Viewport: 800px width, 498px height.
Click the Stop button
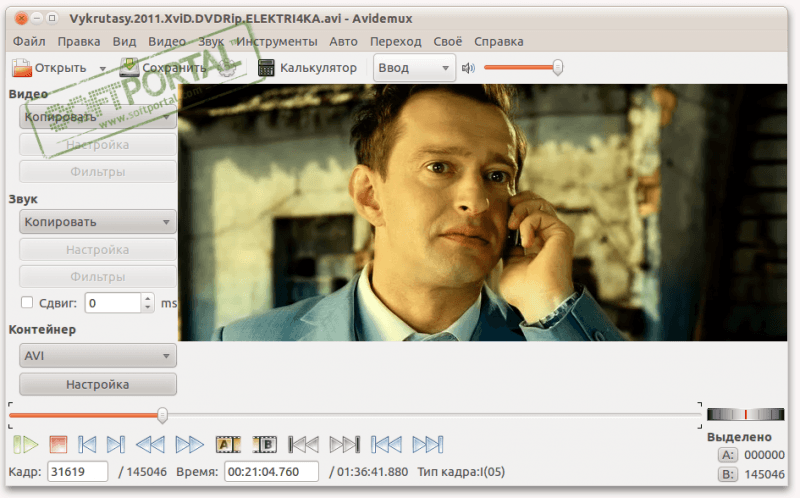coord(58,444)
